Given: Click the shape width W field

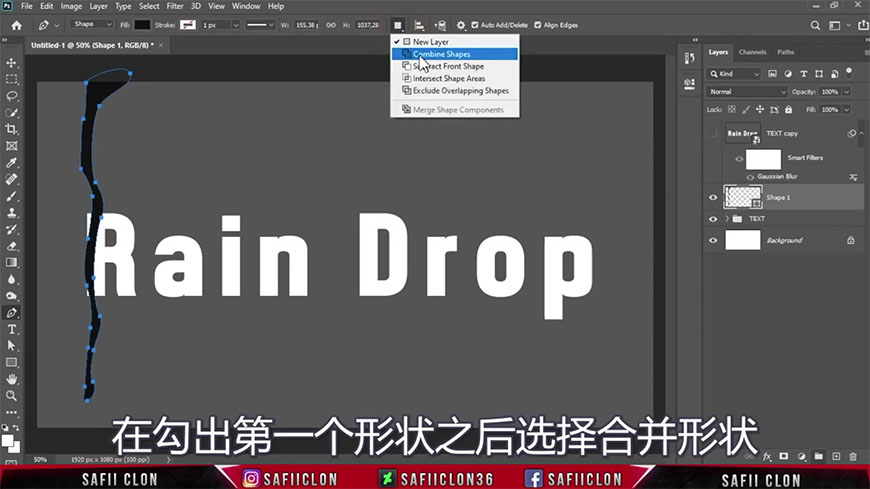Looking at the screenshot, I should (x=306, y=25).
